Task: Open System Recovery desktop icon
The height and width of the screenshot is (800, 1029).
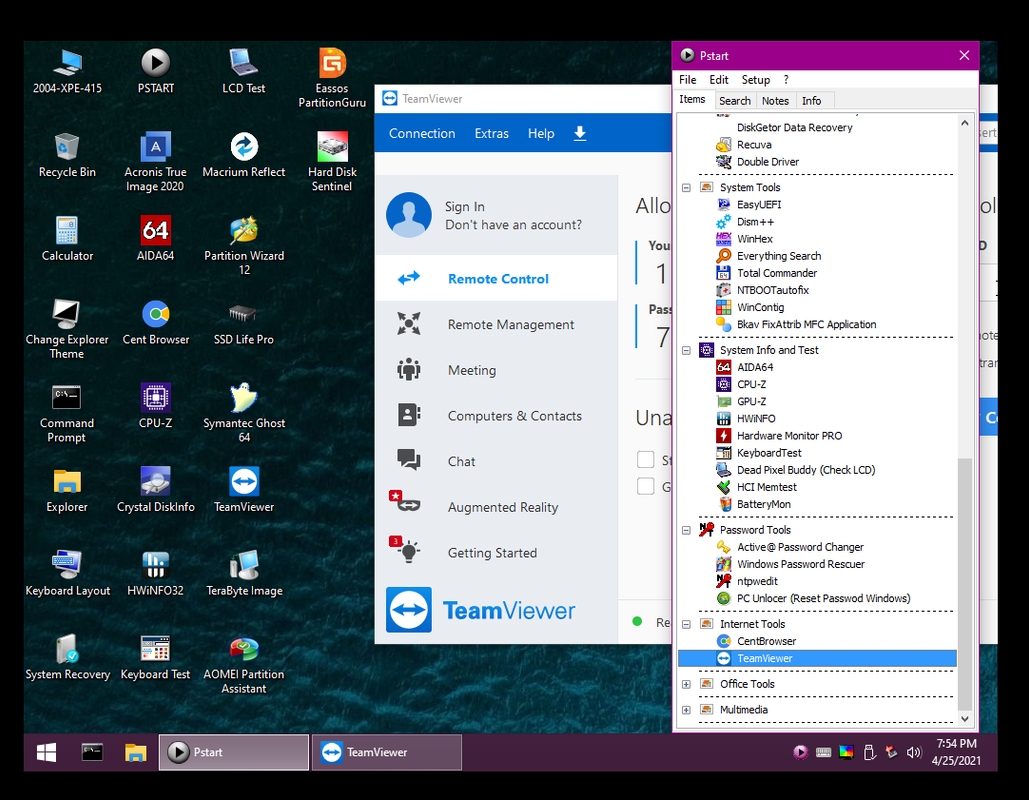Action: coord(67,657)
